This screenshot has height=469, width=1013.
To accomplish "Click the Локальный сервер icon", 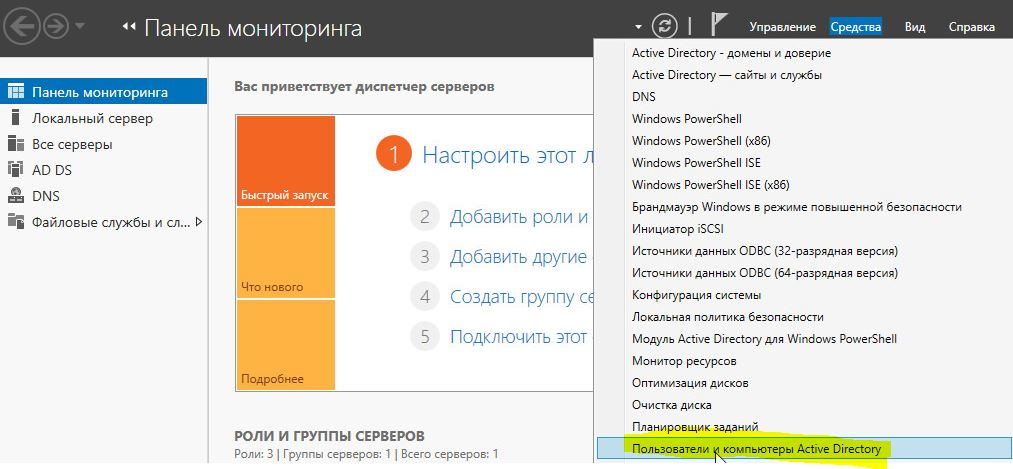I will pyautogui.click(x=16, y=118).
